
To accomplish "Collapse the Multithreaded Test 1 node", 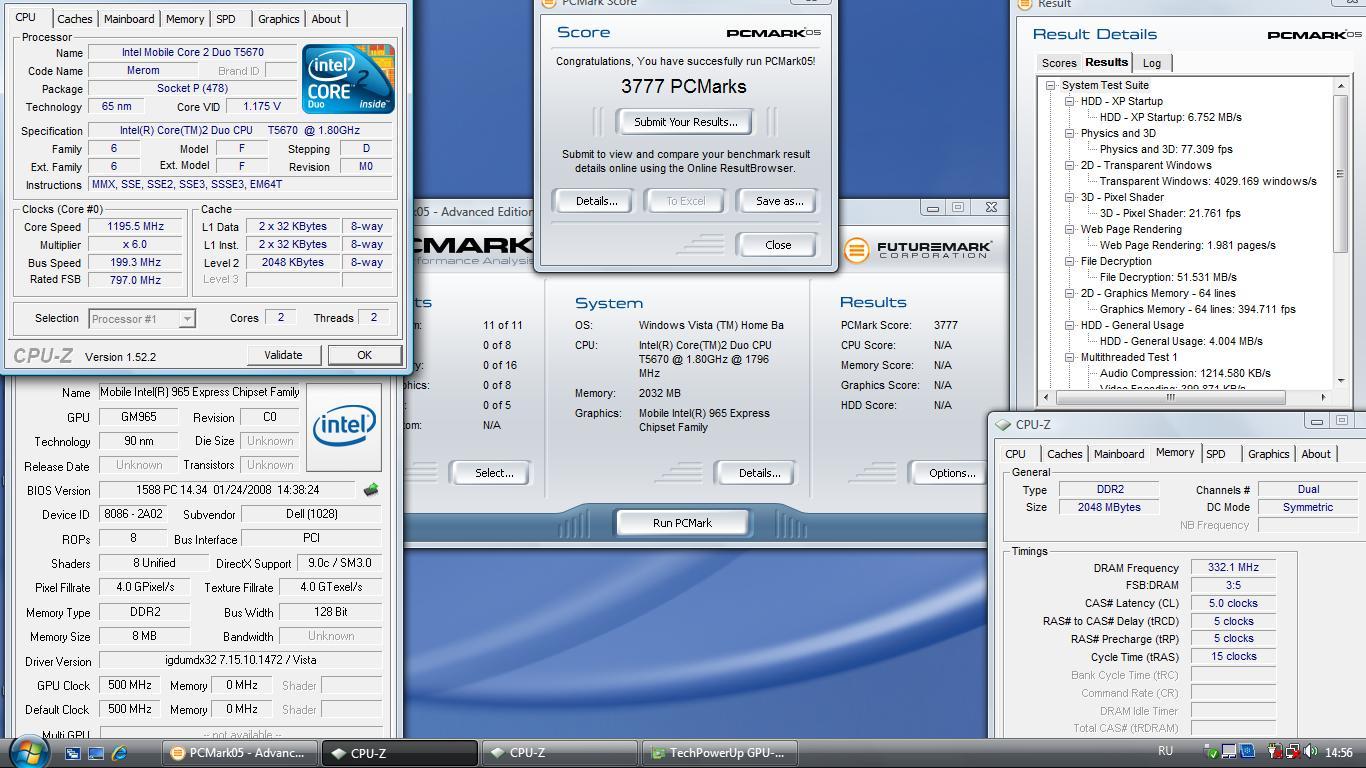I will [x=1070, y=357].
